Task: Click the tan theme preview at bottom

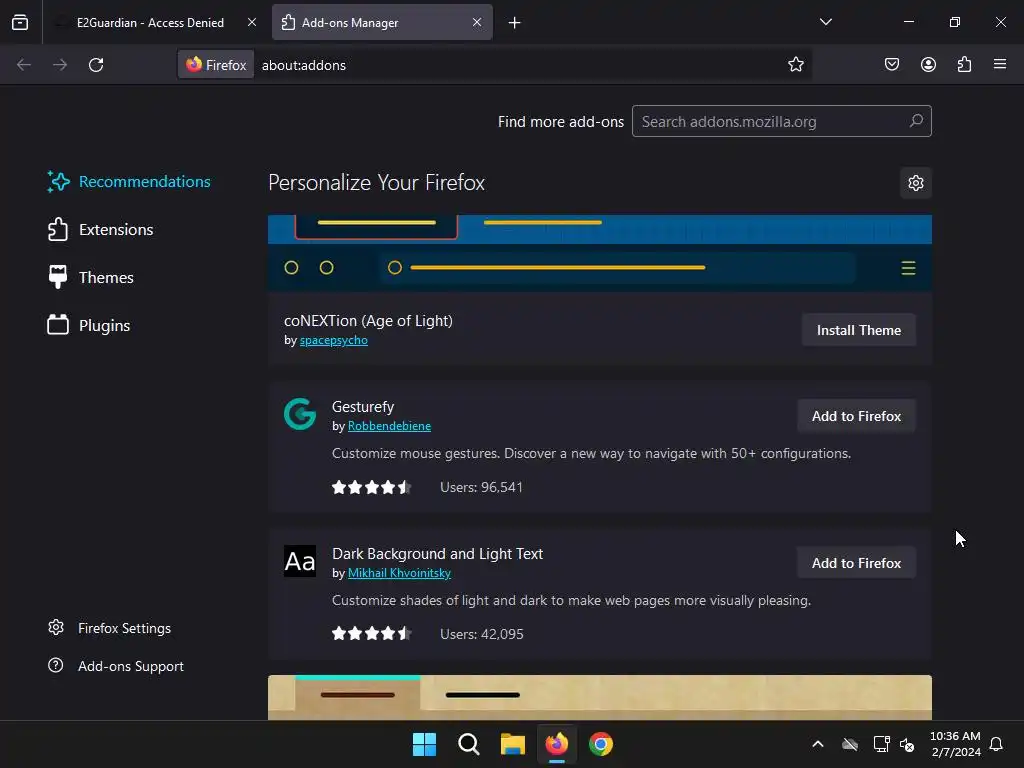Action: pyautogui.click(x=600, y=697)
